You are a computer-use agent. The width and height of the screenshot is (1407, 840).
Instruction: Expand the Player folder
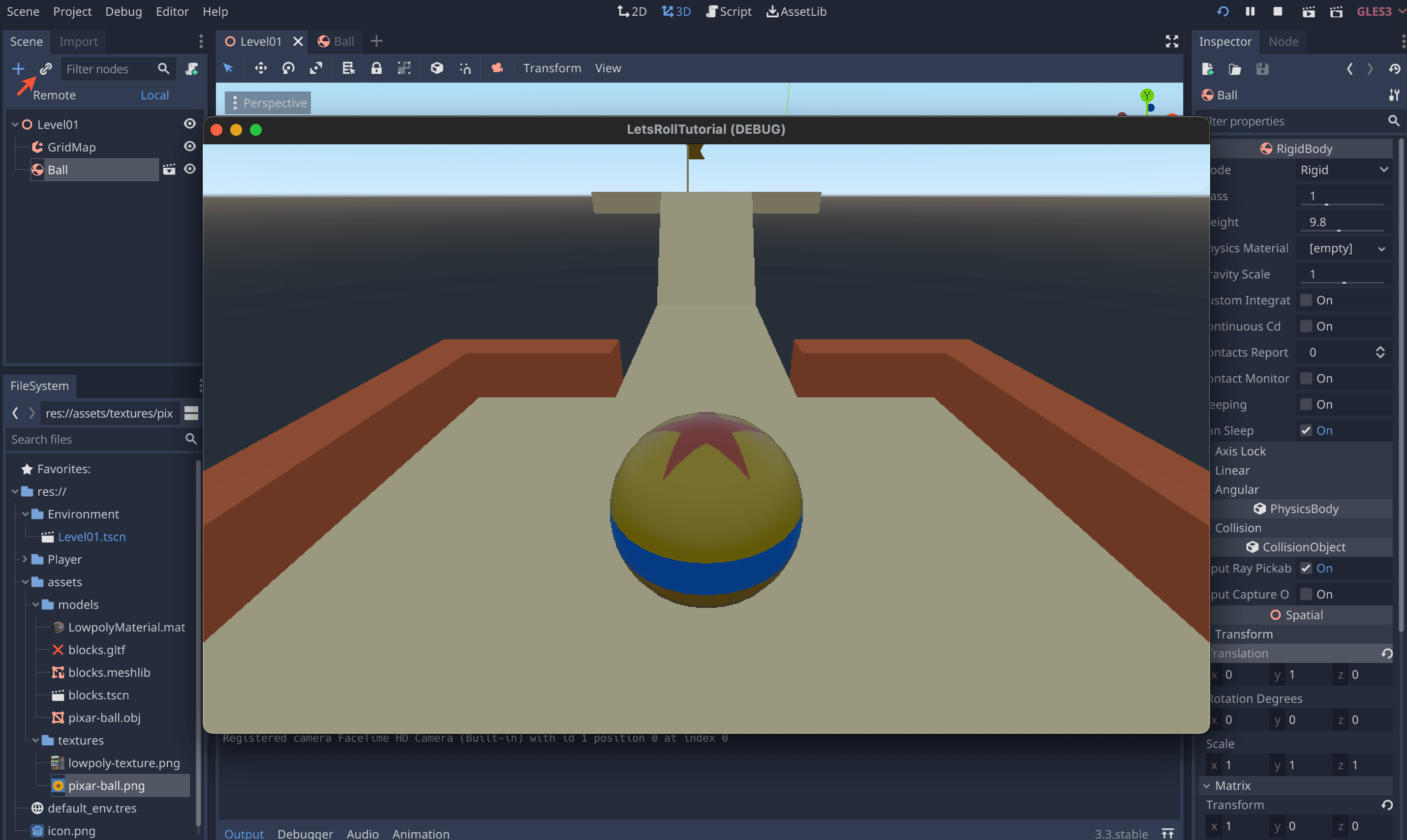[25, 559]
